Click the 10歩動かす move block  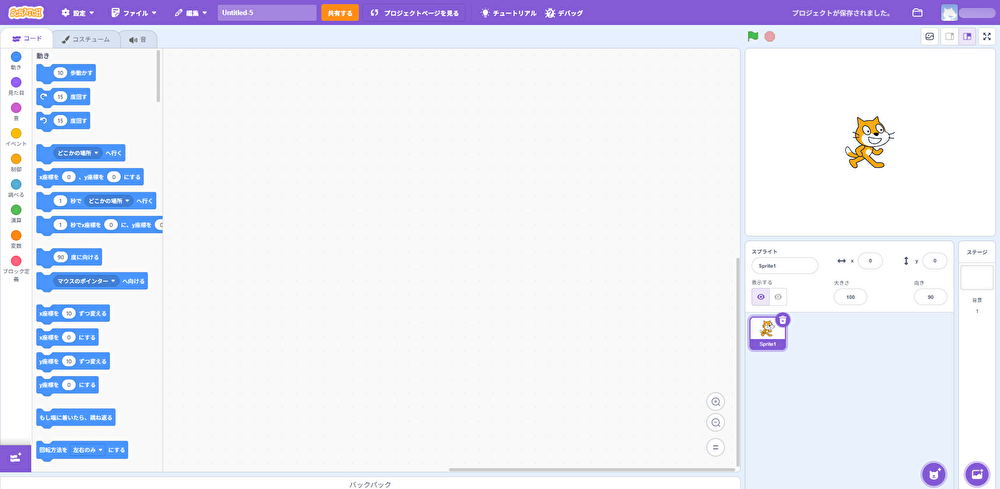66,73
